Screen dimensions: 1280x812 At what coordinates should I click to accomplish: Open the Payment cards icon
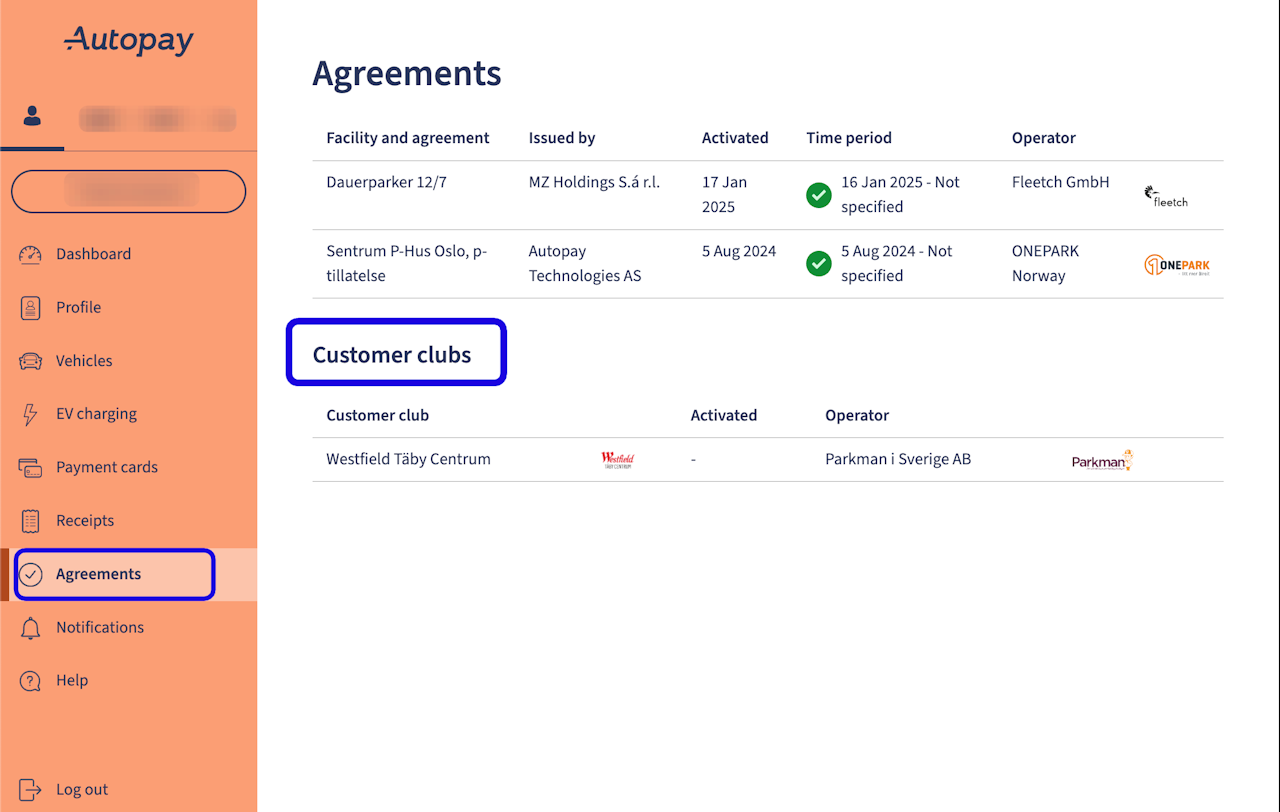31,467
